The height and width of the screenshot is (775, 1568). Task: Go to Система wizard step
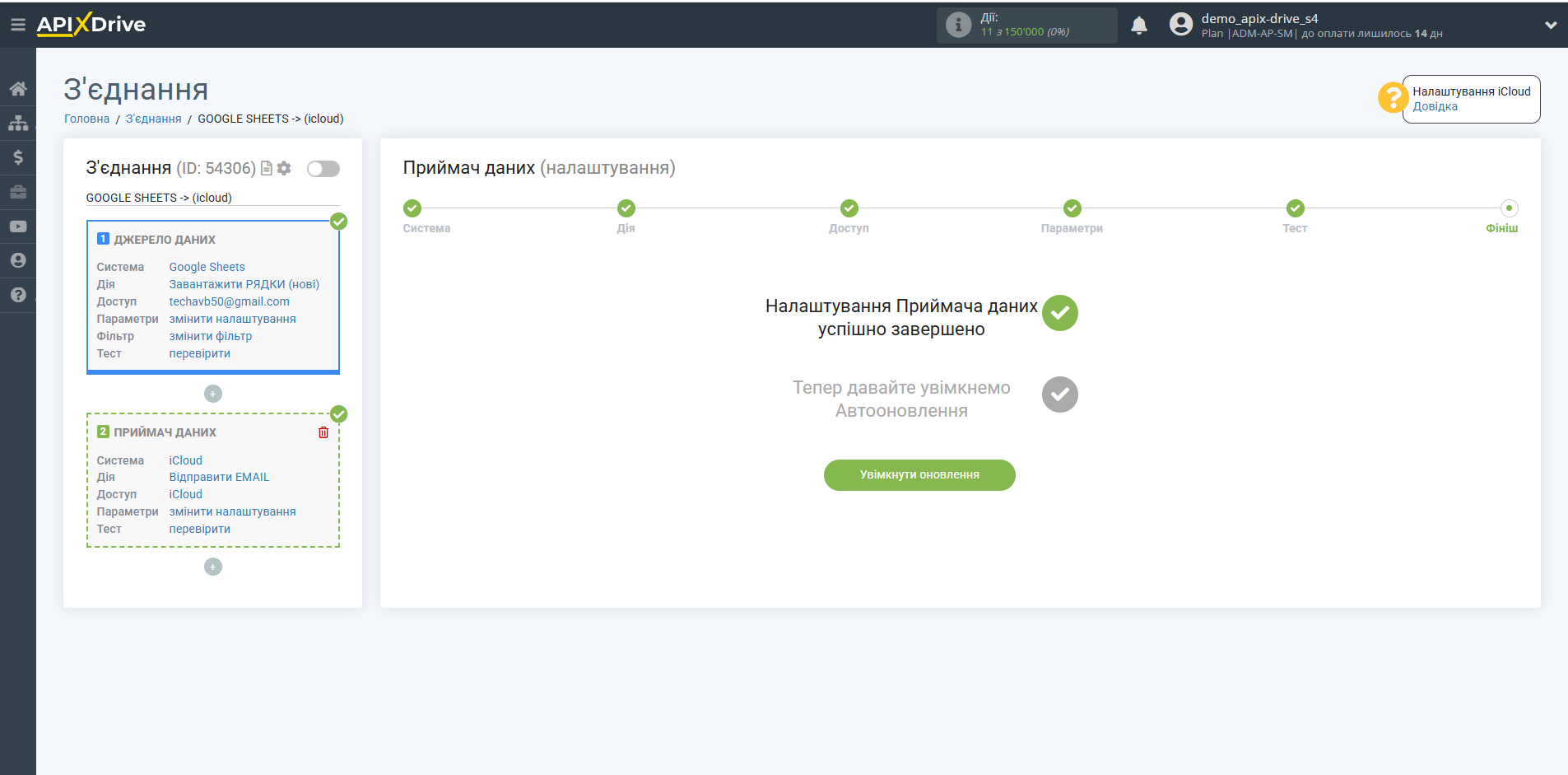412,208
